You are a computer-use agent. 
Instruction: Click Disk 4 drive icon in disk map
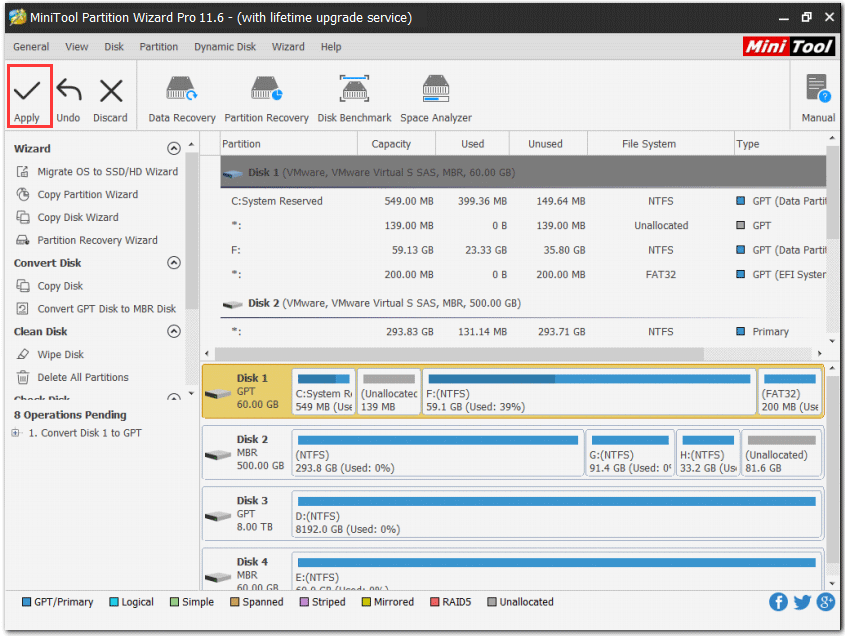coord(218,577)
